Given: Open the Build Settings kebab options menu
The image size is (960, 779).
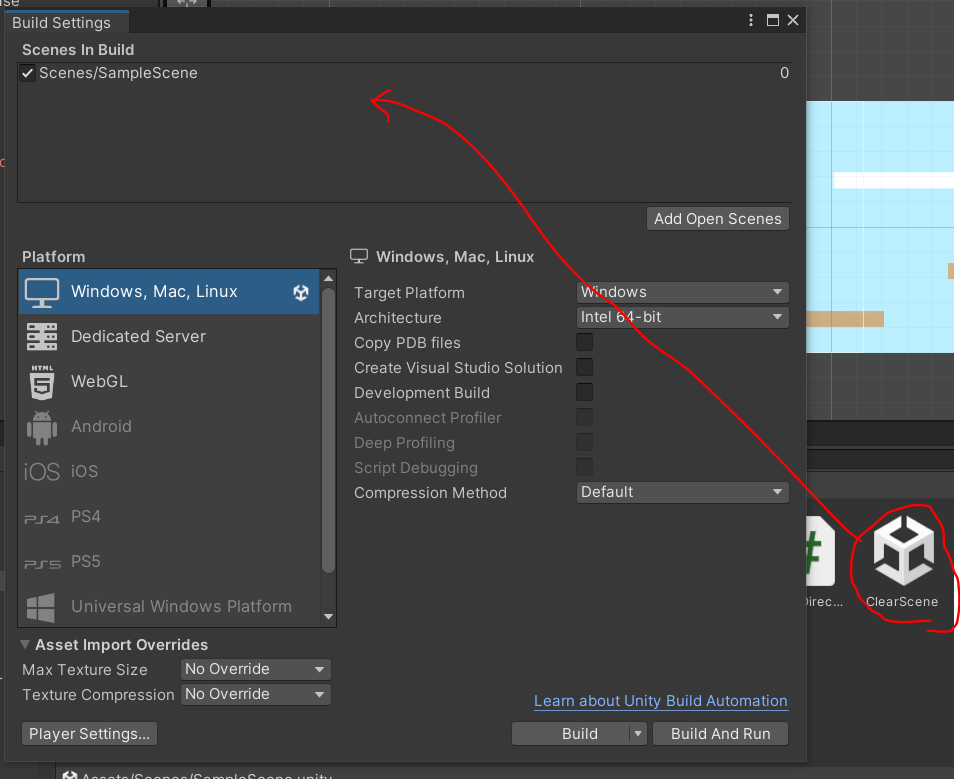Looking at the screenshot, I should (x=751, y=20).
